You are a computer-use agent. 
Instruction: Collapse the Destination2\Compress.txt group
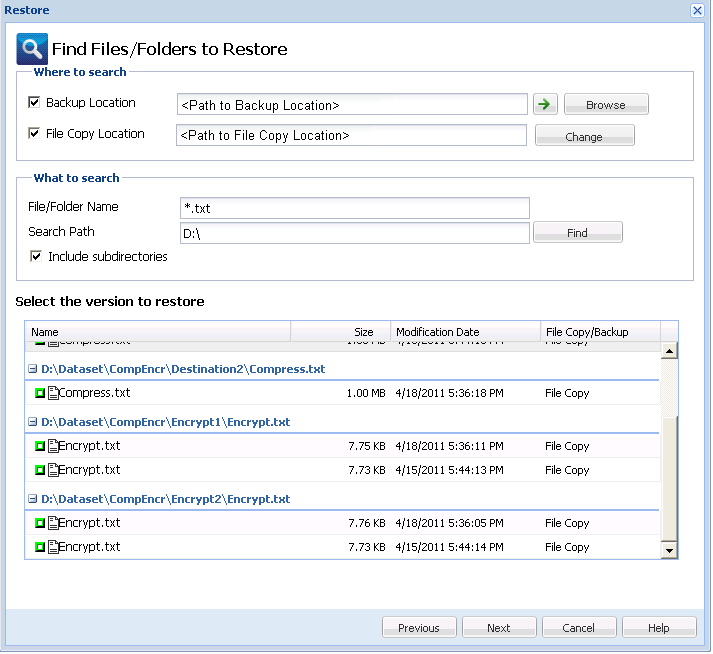pos(33,369)
